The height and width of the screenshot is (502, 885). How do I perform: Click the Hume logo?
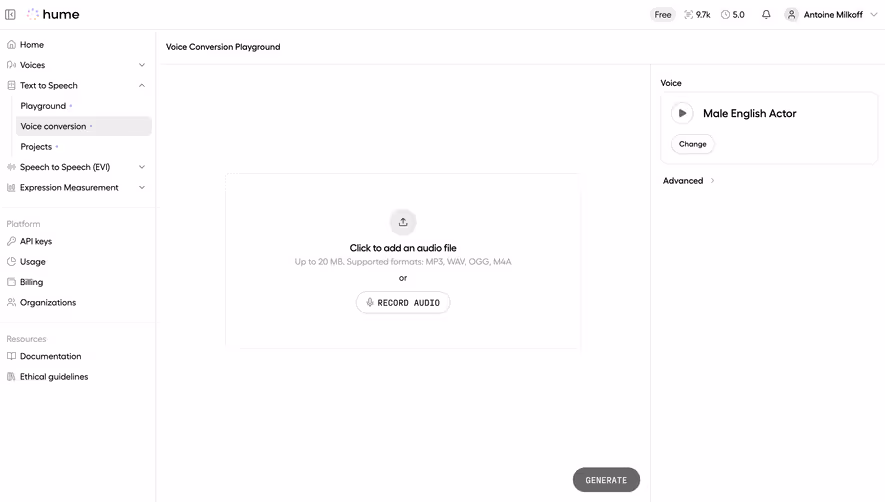click(53, 15)
